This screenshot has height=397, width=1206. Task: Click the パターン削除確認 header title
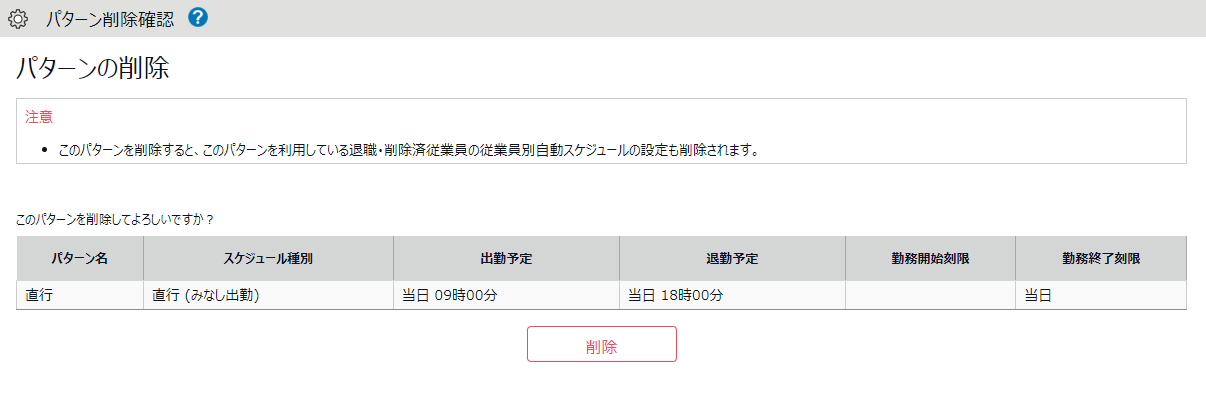(112, 18)
